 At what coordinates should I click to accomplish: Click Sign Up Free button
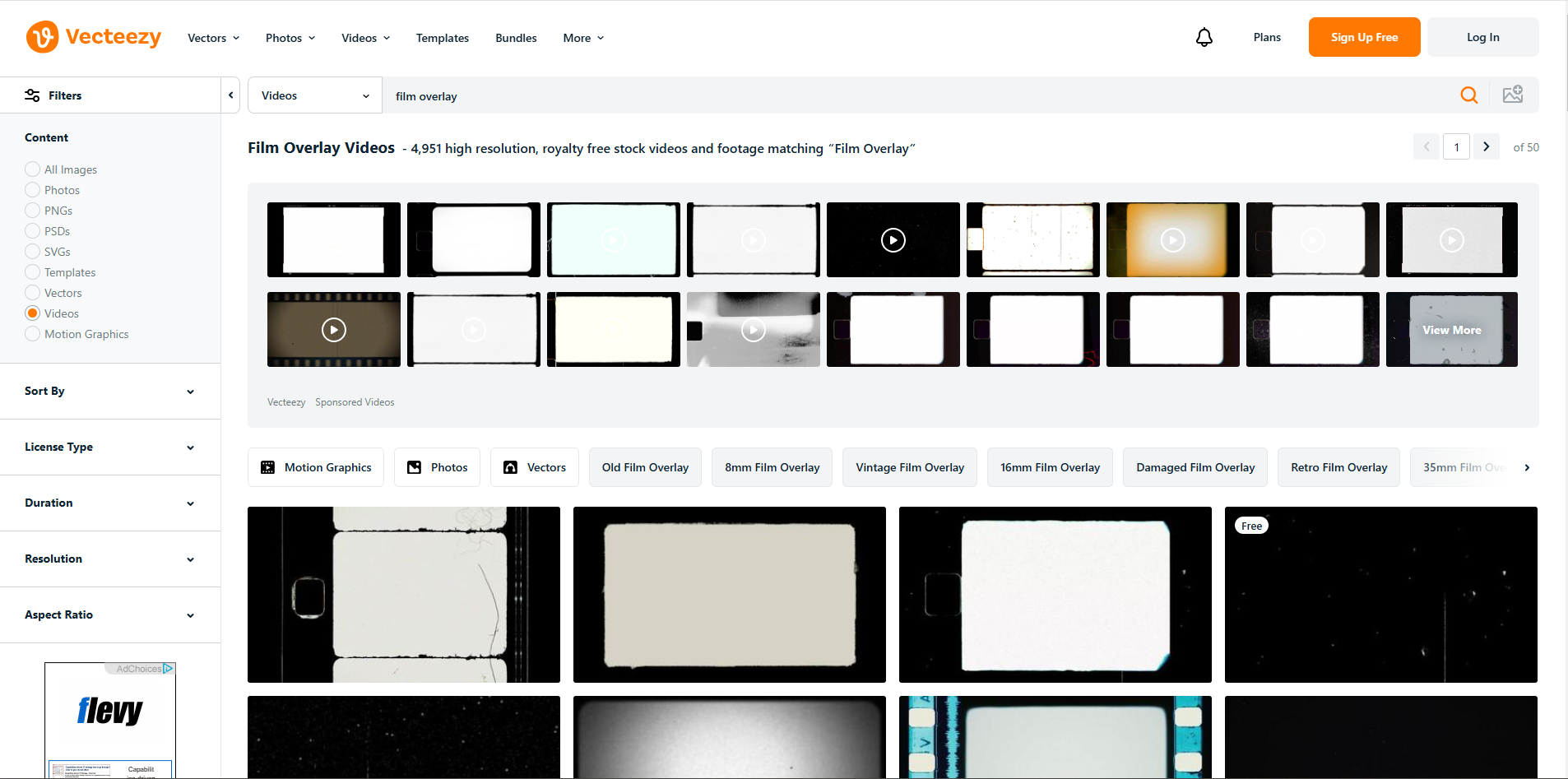pos(1365,37)
